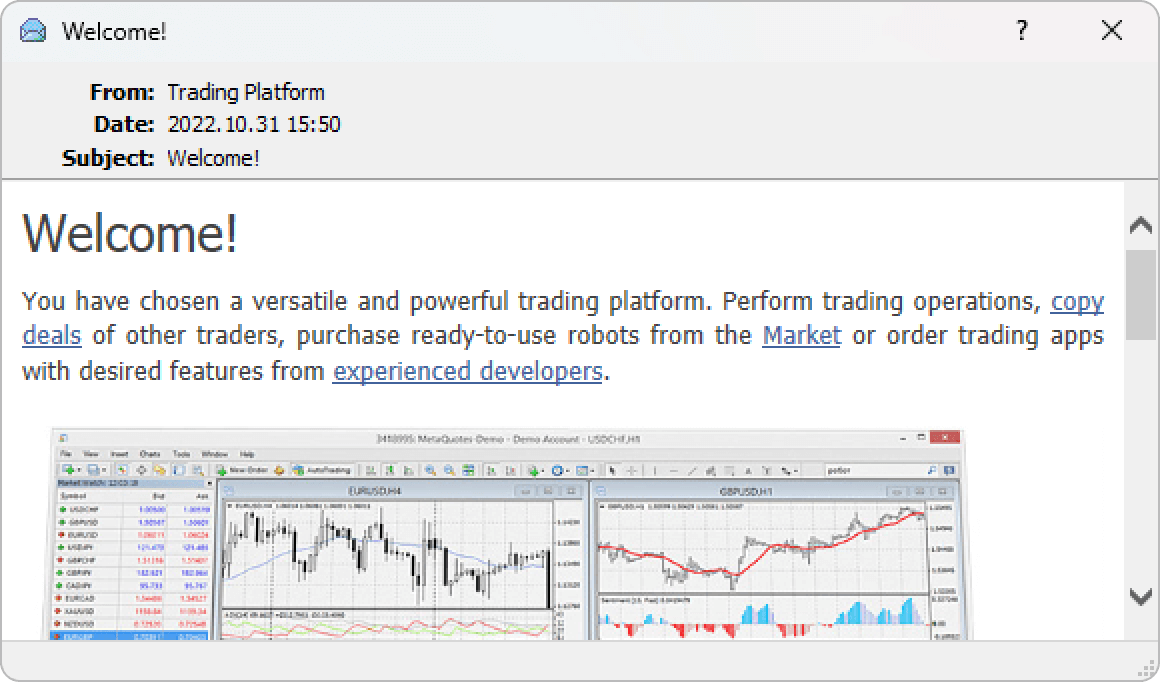1160x682 pixels.
Task: Click the File menu in embedded screenshot
Action: point(66,454)
